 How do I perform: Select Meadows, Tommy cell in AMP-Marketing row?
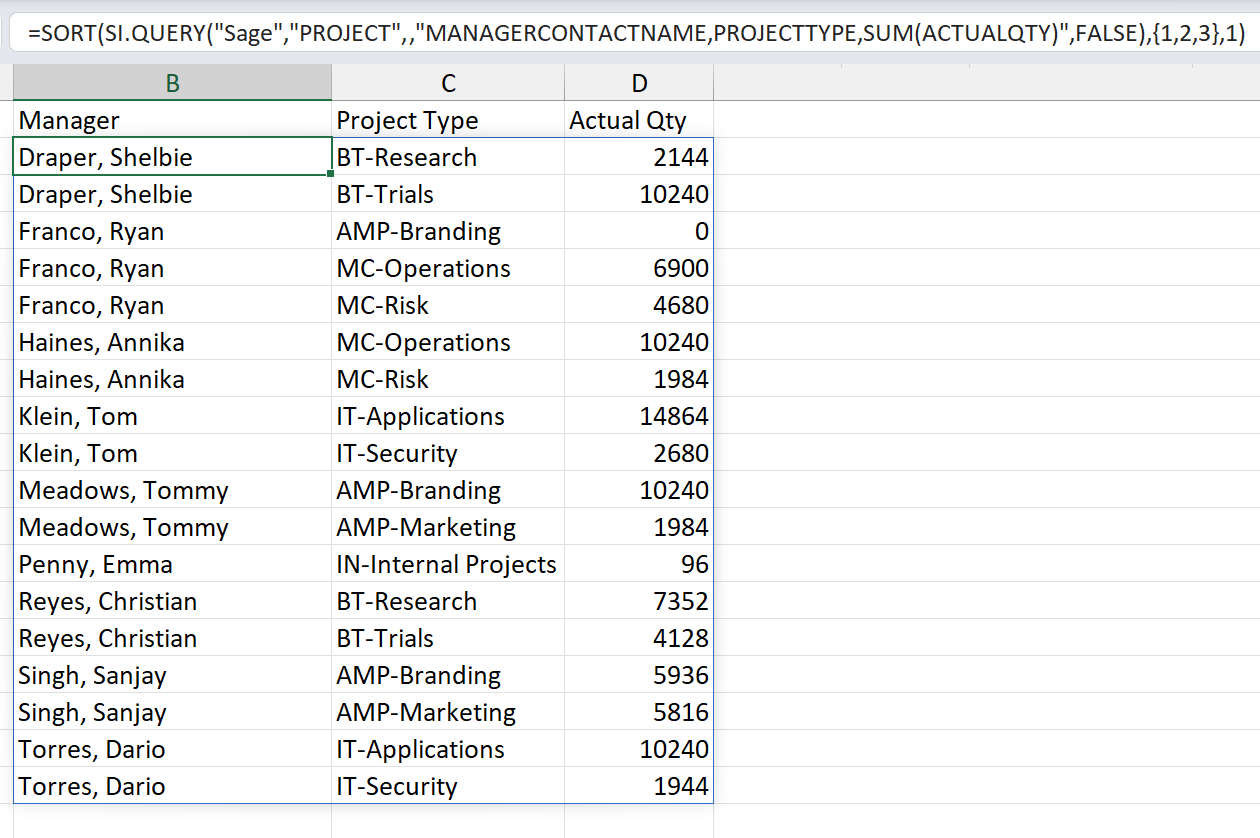(173, 527)
